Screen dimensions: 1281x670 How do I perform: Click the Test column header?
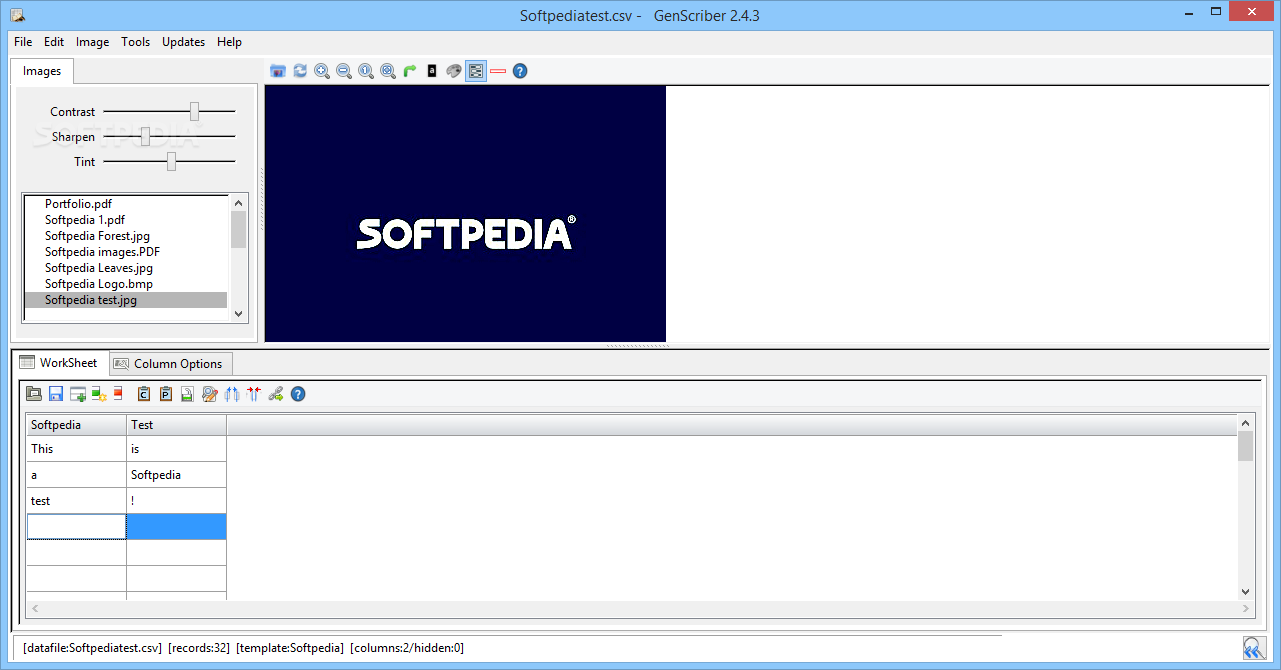click(177, 425)
